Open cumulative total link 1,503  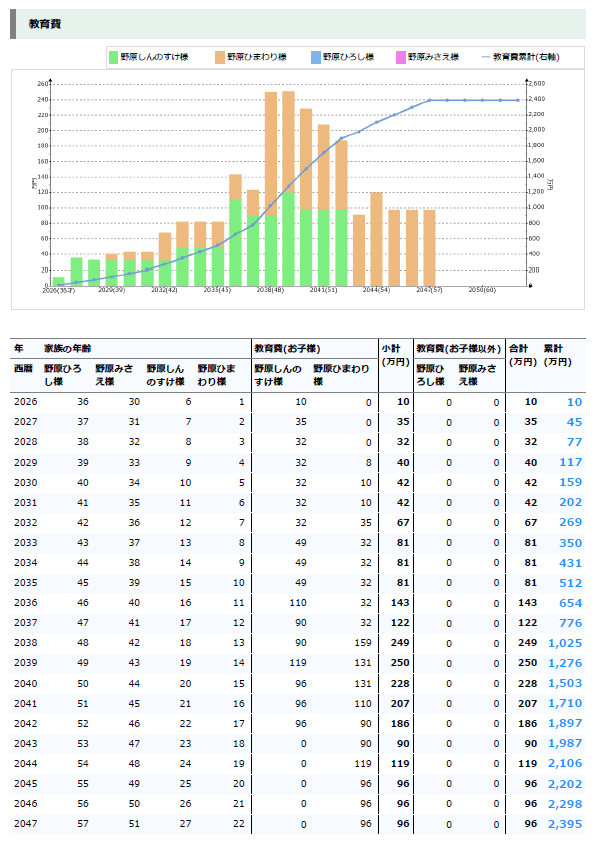[x=565, y=684]
